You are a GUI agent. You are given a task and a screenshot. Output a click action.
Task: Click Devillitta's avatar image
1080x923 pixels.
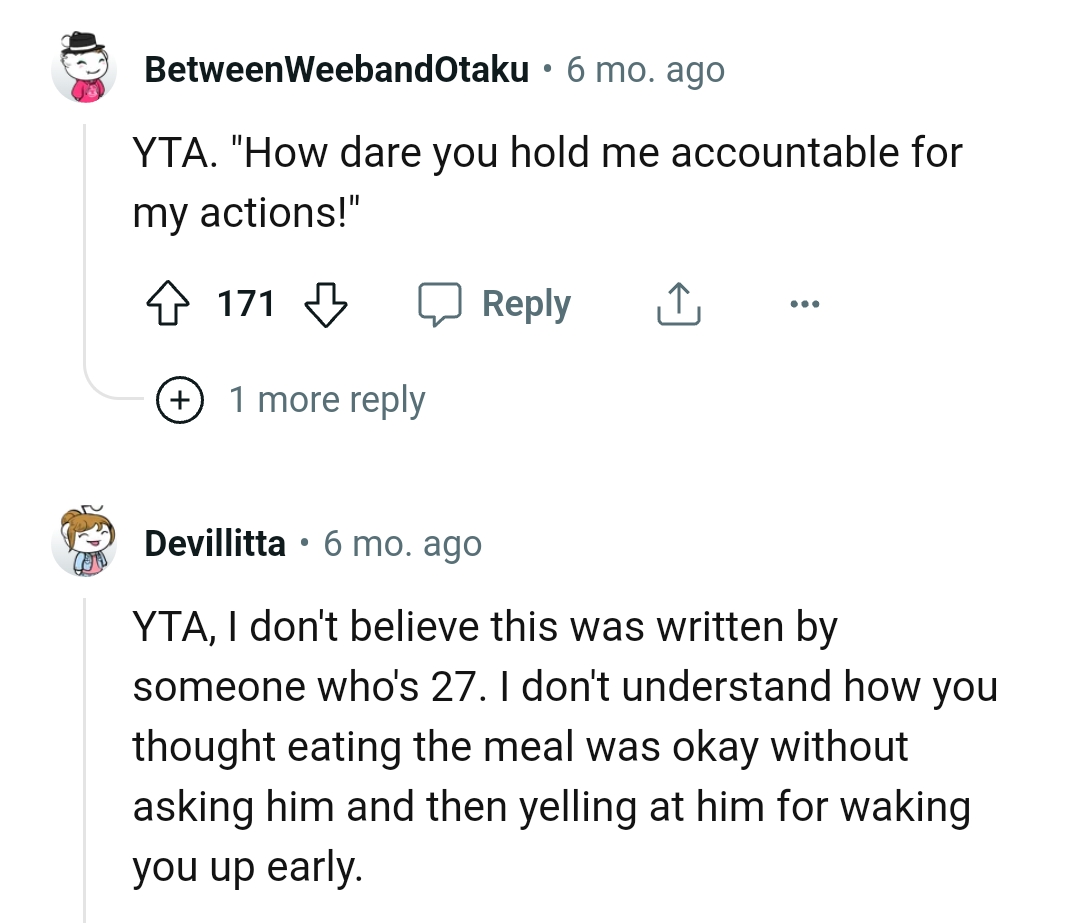click(x=85, y=542)
